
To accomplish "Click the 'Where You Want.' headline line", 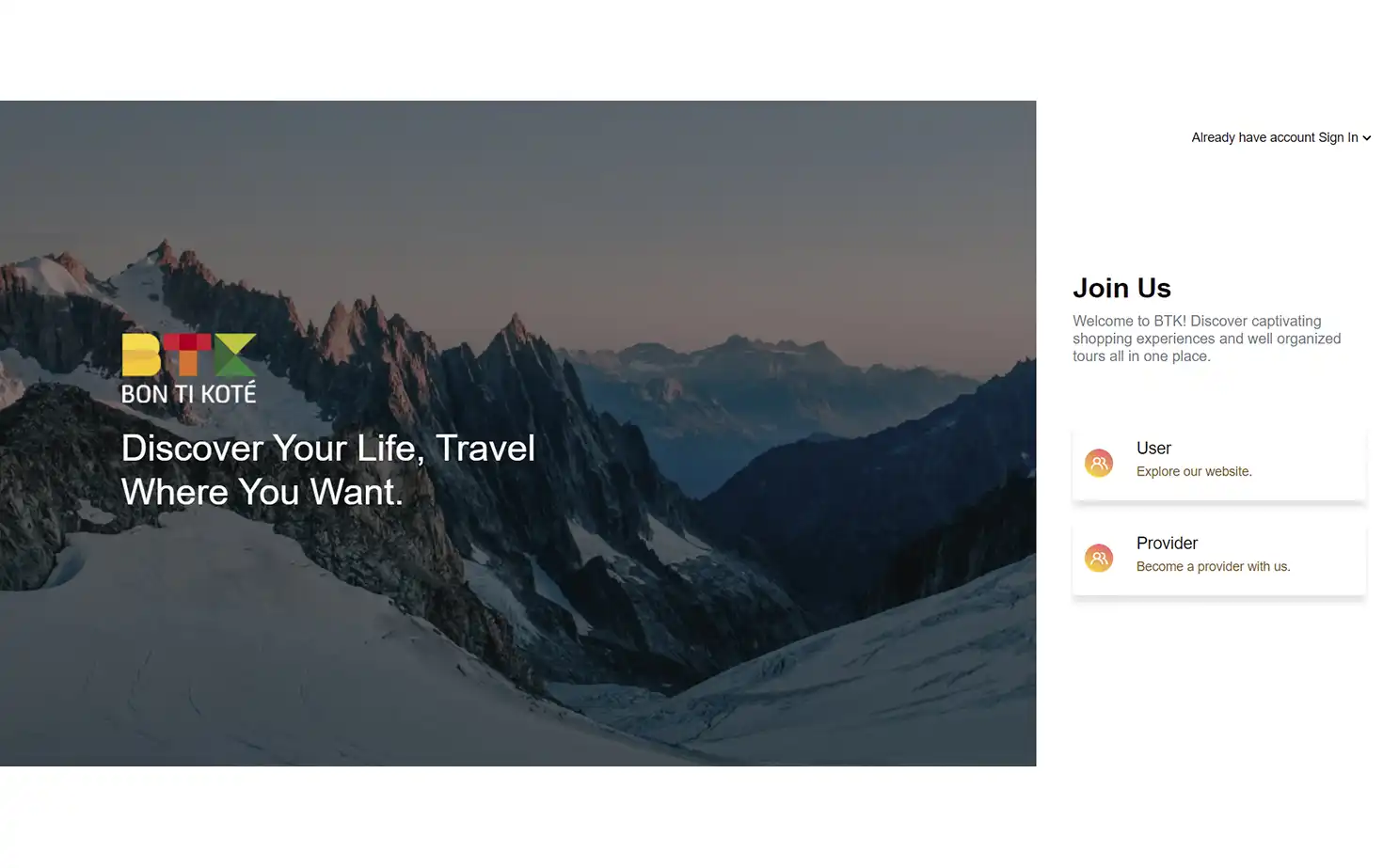I will coord(262,493).
